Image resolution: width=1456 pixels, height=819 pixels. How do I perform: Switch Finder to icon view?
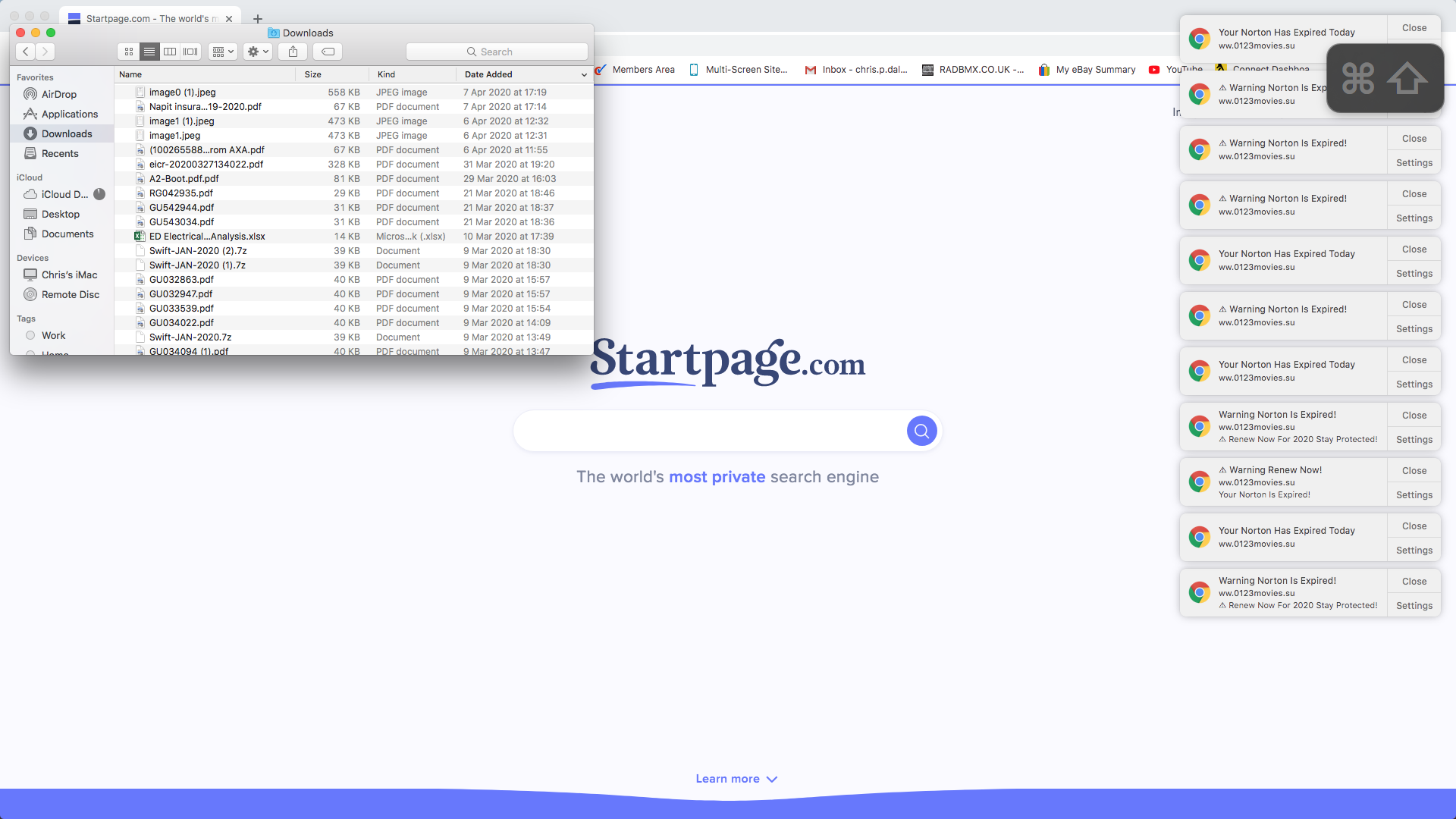tap(129, 52)
